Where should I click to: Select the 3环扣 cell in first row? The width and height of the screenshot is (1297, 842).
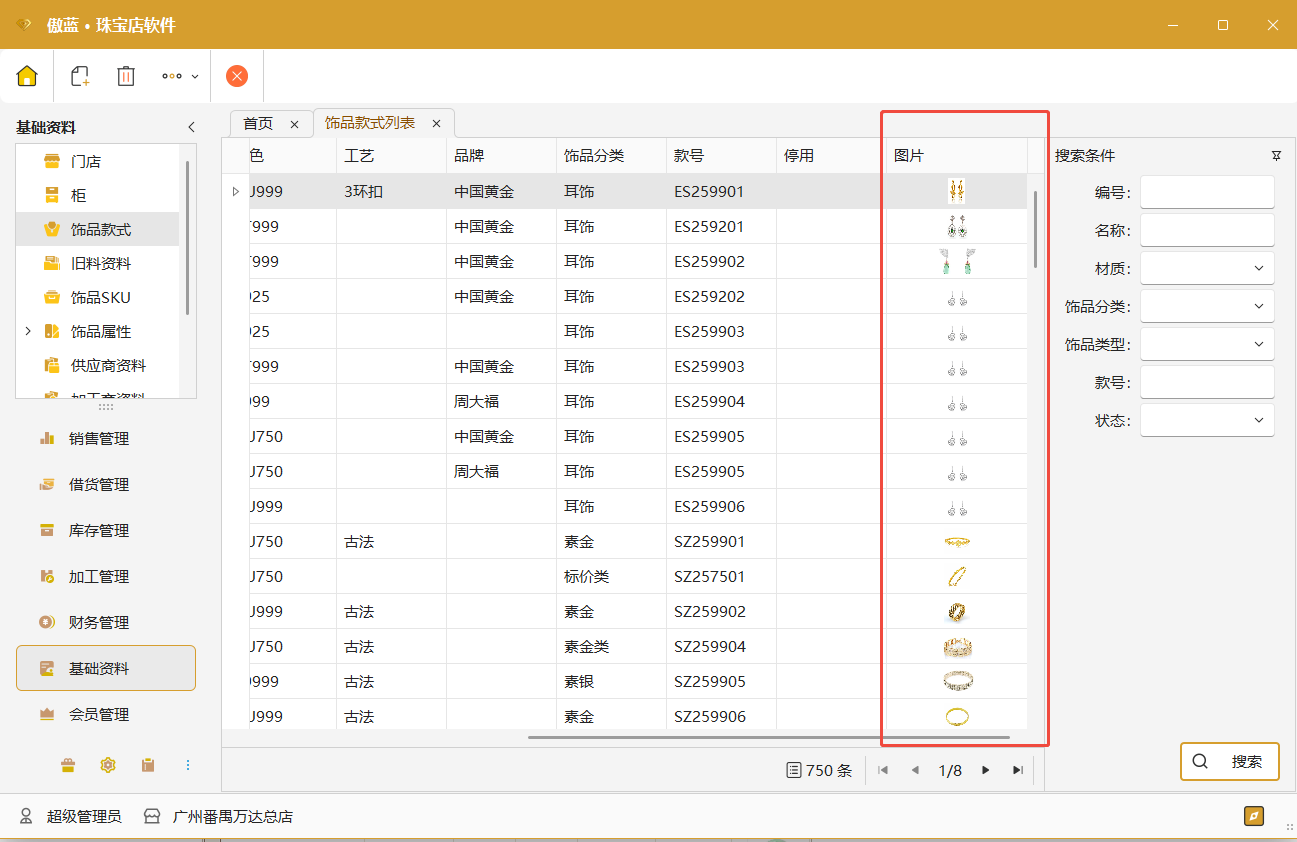[x=391, y=191]
